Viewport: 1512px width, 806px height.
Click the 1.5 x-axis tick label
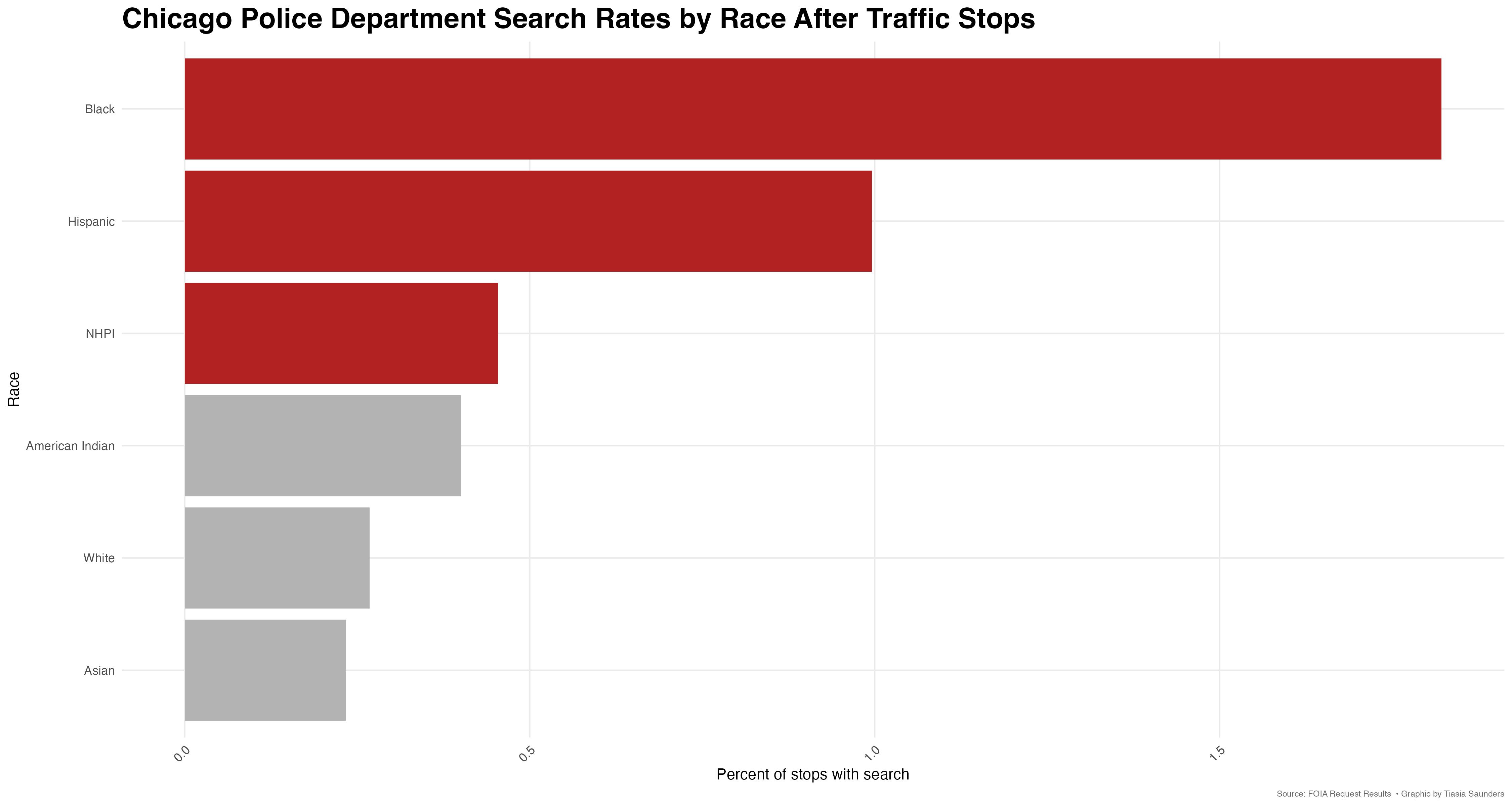click(x=1217, y=753)
